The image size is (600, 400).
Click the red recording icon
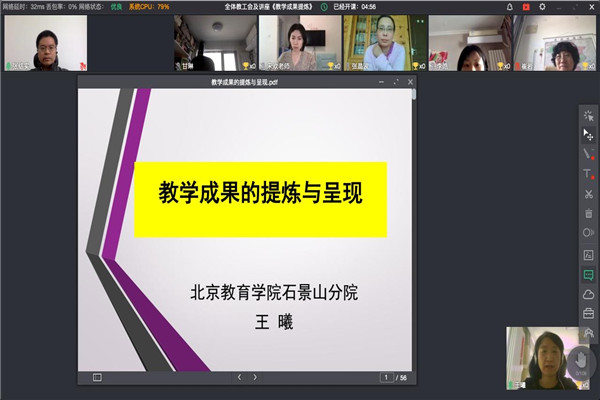[x=526, y=7]
